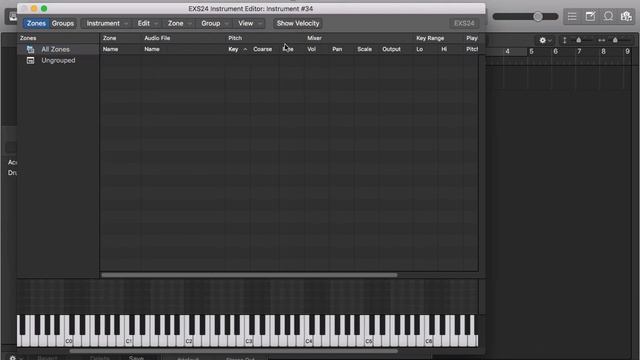Click the Coarse column header
This screenshot has height=360, width=640.
point(262,49)
